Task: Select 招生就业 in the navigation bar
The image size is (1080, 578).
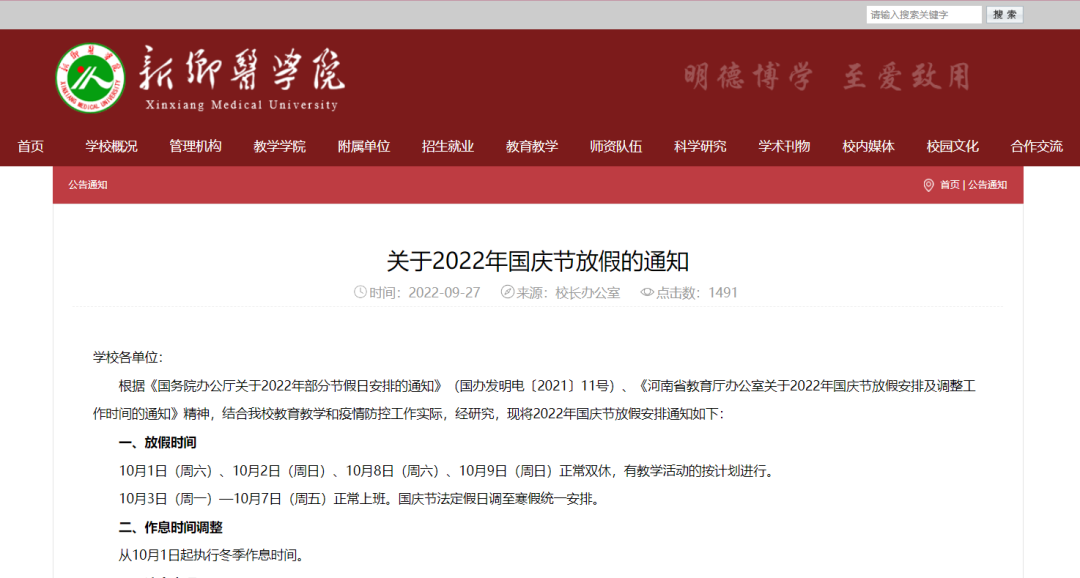Action: [x=448, y=146]
